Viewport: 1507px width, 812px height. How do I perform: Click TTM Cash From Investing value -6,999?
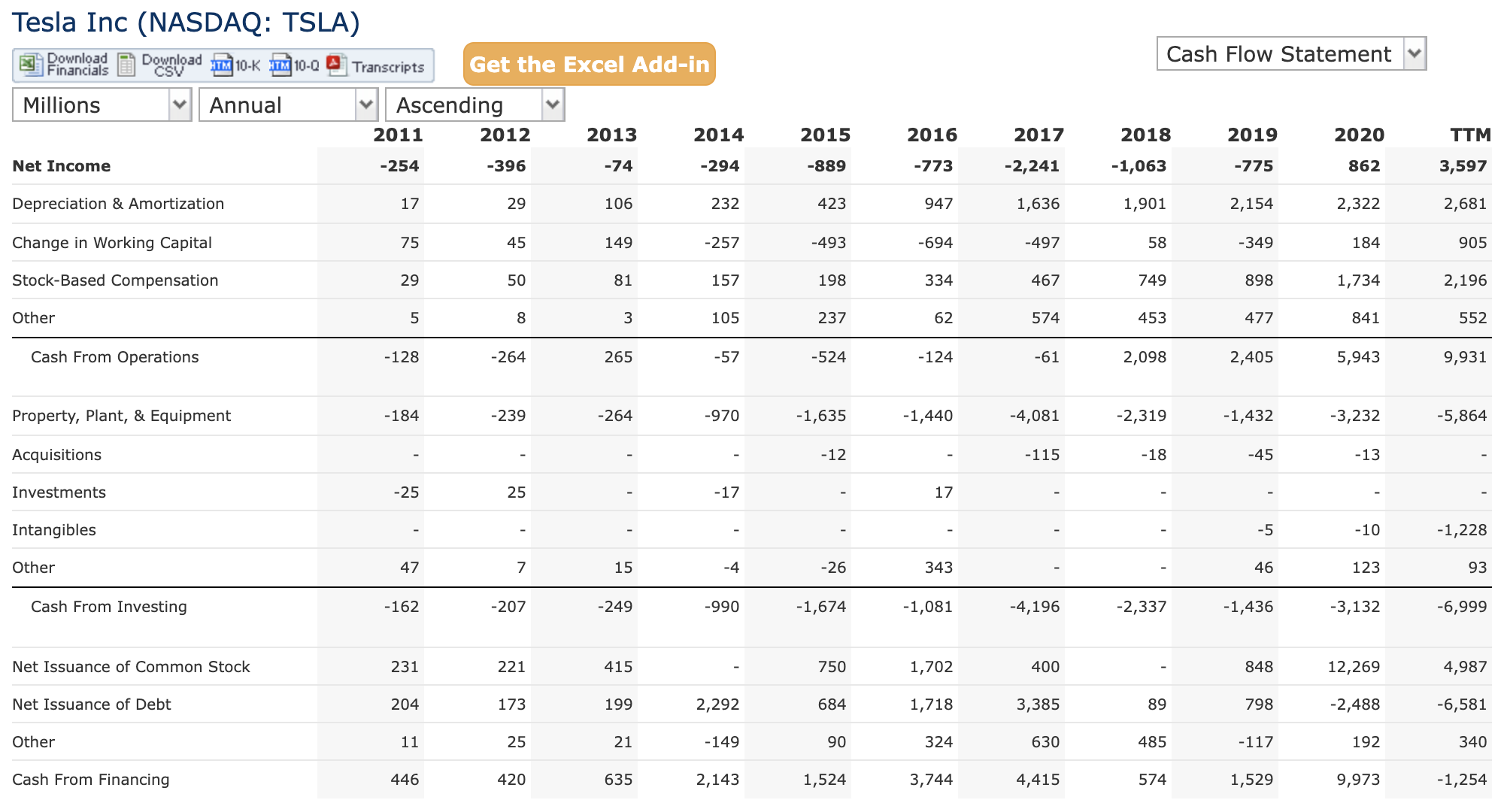pyautogui.click(x=1461, y=607)
